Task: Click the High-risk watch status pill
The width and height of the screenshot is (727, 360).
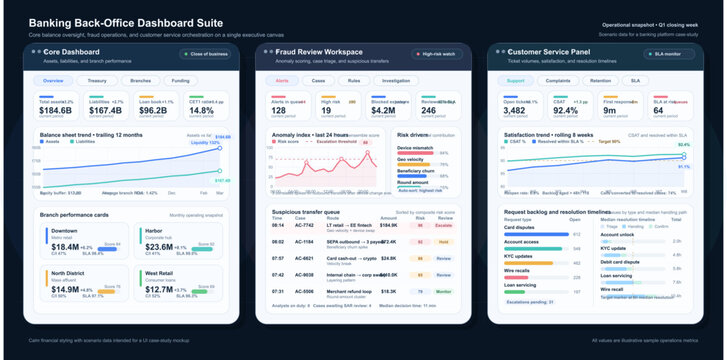Action: 437,54
